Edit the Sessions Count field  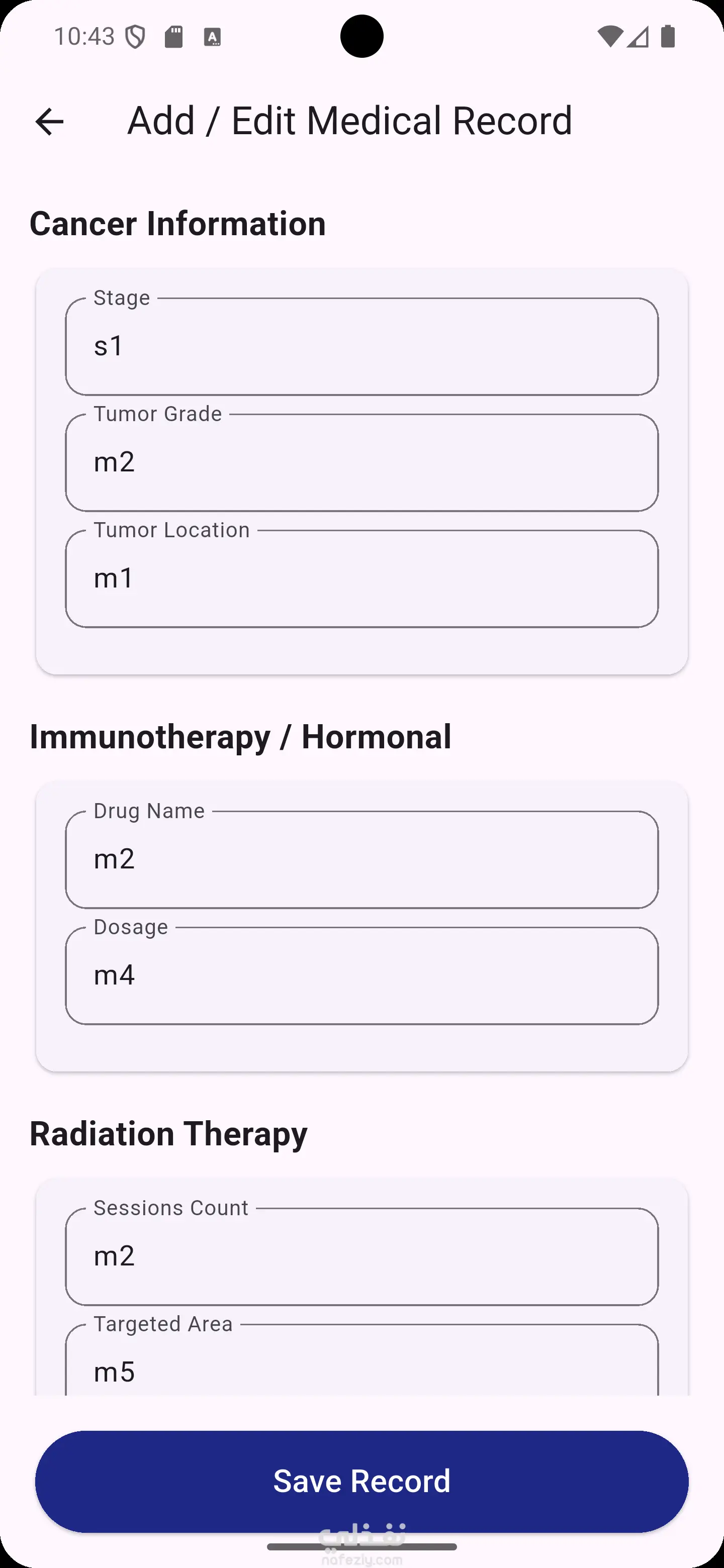361,1256
